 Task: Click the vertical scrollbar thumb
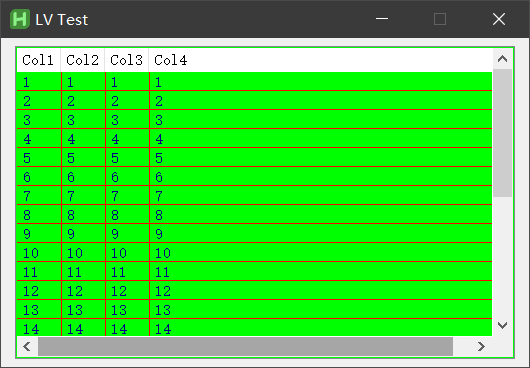click(x=502, y=133)
